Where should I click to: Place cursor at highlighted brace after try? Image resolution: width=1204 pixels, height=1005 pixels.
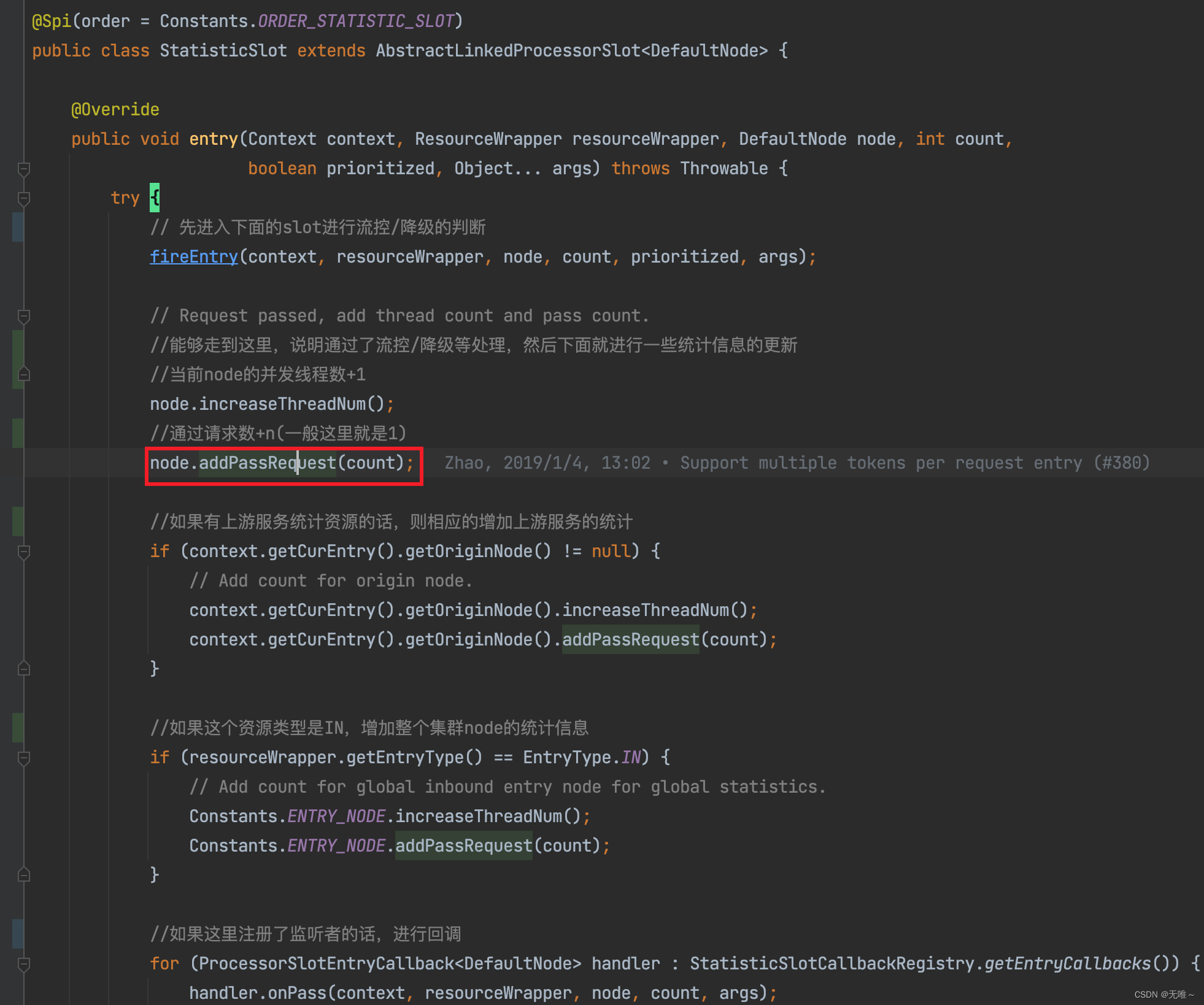[x=155, y=198]
